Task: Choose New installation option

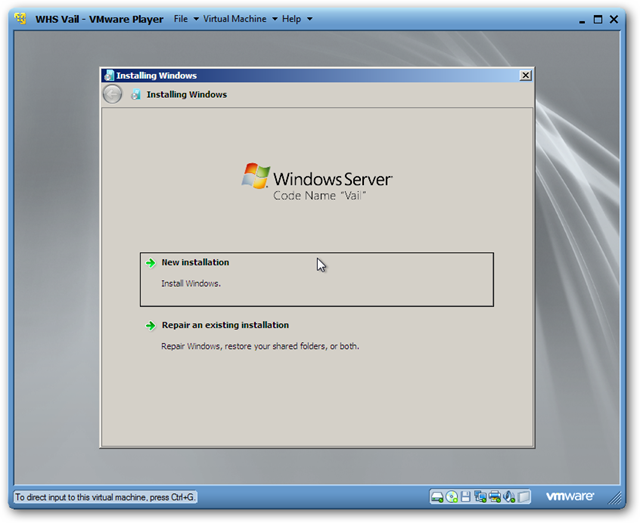Action: (x=317, y=279)
